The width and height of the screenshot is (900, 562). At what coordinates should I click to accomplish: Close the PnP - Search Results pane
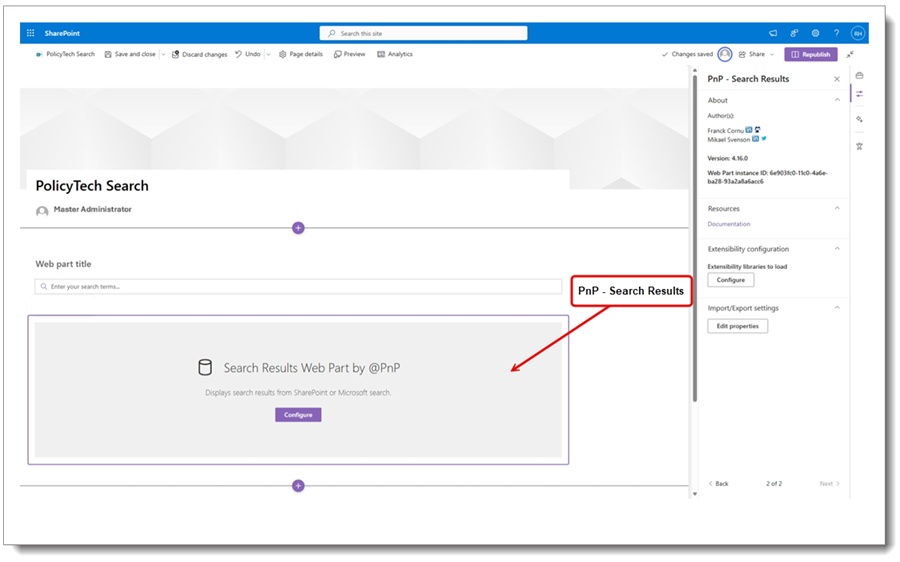click(837, 79)
